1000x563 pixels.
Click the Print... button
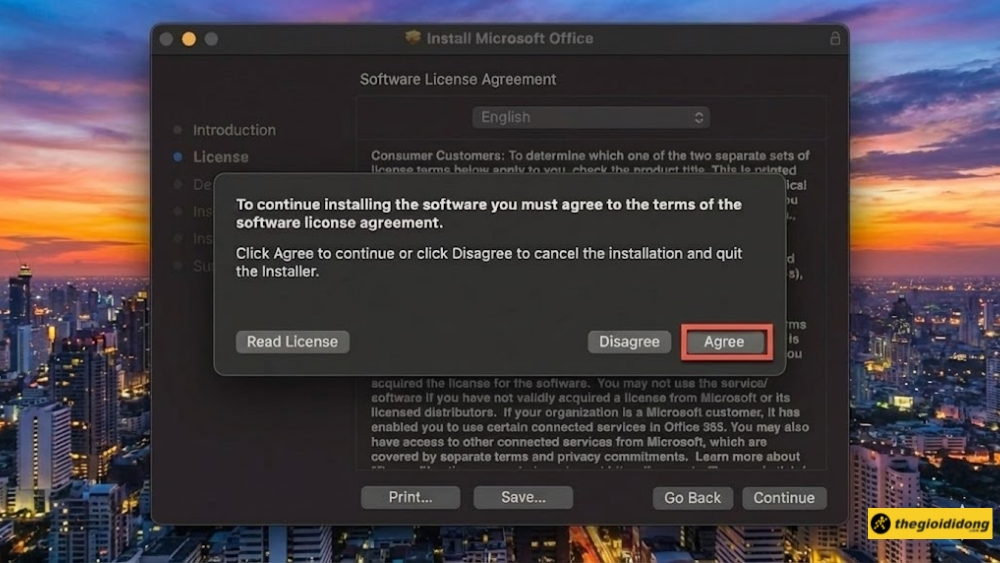[x=410, y=497]
